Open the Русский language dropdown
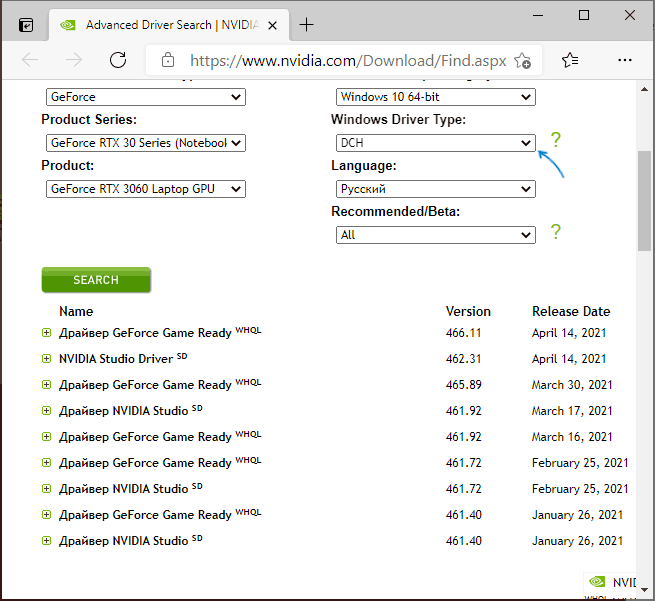Viewport: 655px width, 601px height. pos(436,189)
